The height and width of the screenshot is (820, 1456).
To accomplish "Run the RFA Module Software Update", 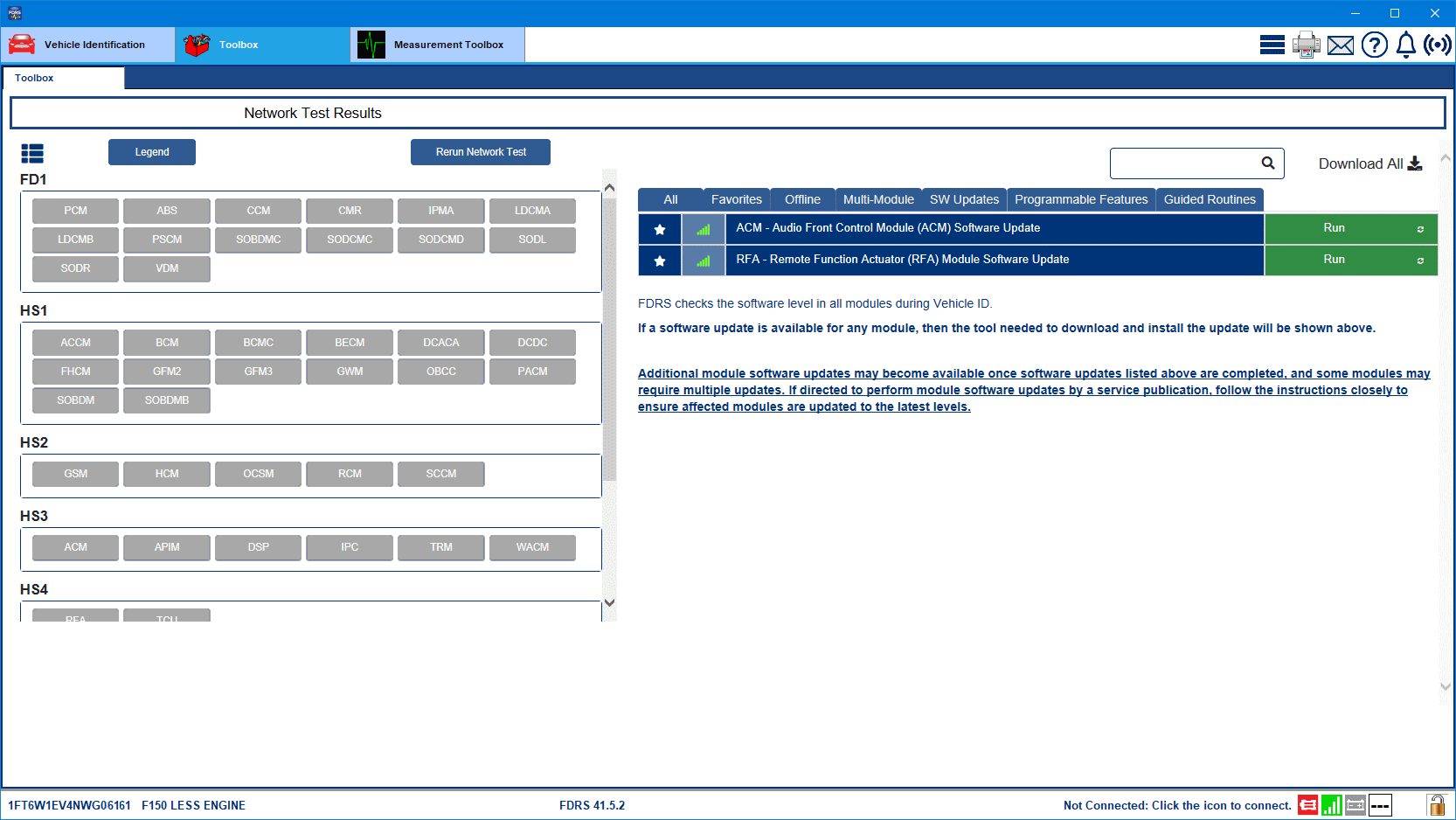I will [1351, 261].
